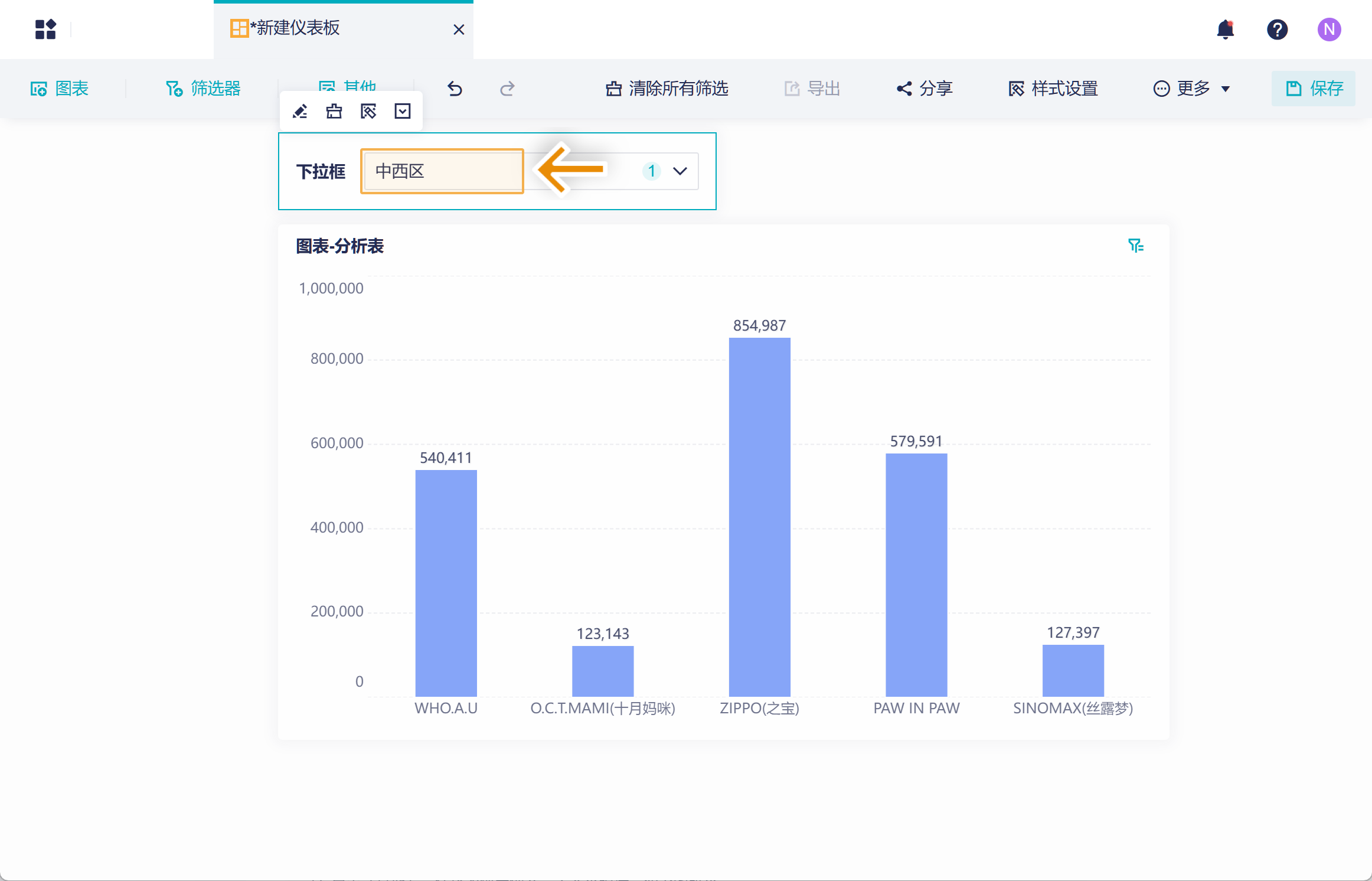This screenshot has width=1372, height=881.
Task: Click the 下拉框 filter label
Action: click(321, 171)
